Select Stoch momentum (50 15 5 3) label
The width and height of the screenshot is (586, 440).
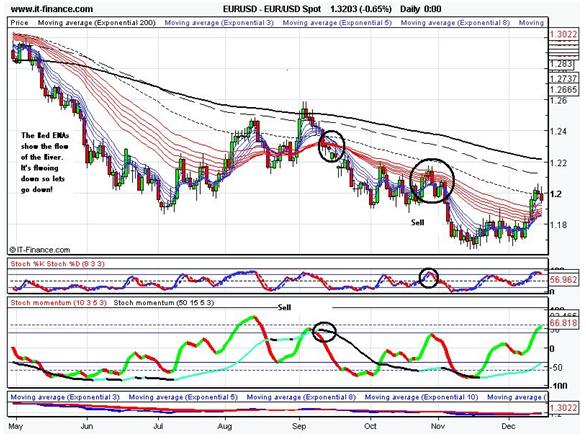[163, 302]
